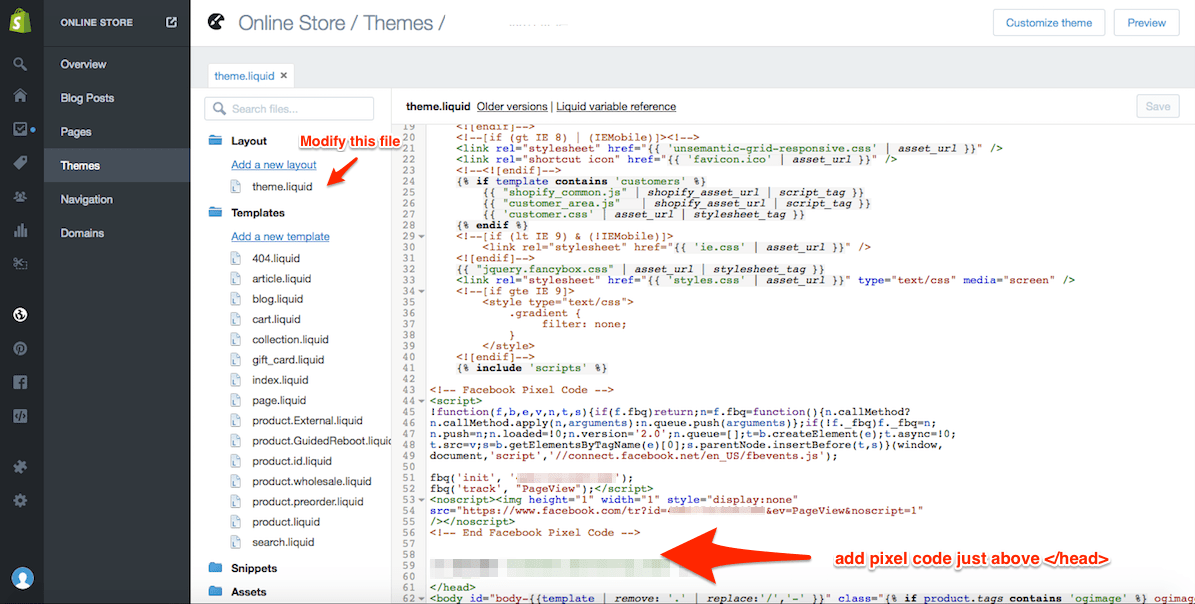Open the Settings gear icon
Image resolution: width=1195 pixels, height=604 pixels.
[21, 500]
